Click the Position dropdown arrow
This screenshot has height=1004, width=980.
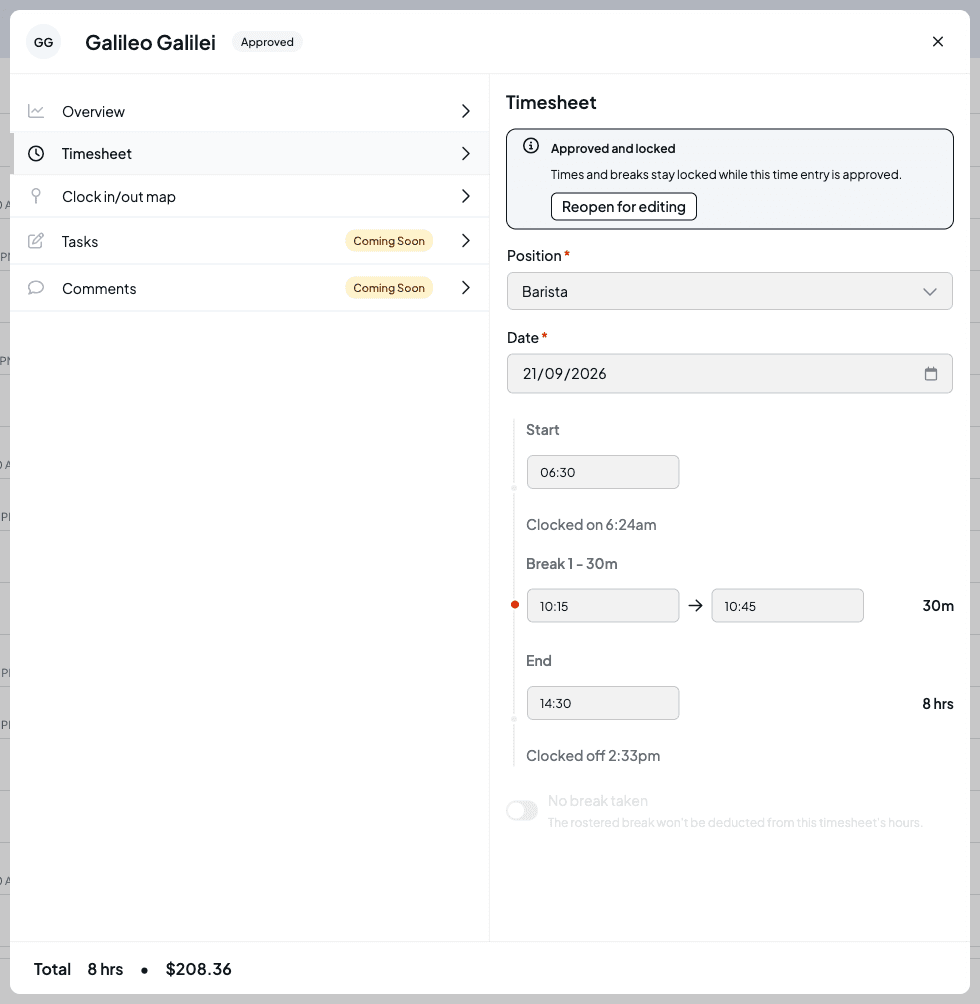coord(929,292)
